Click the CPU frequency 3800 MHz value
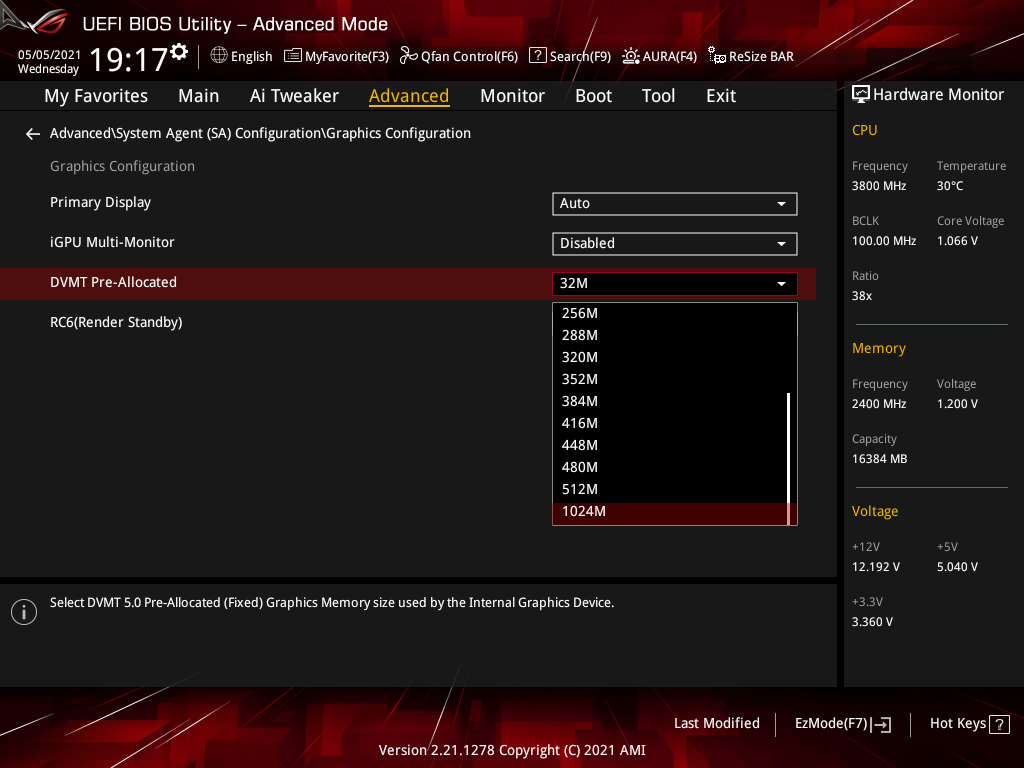The width and height of the screenshot is (1024, 768). pos(878,186)
